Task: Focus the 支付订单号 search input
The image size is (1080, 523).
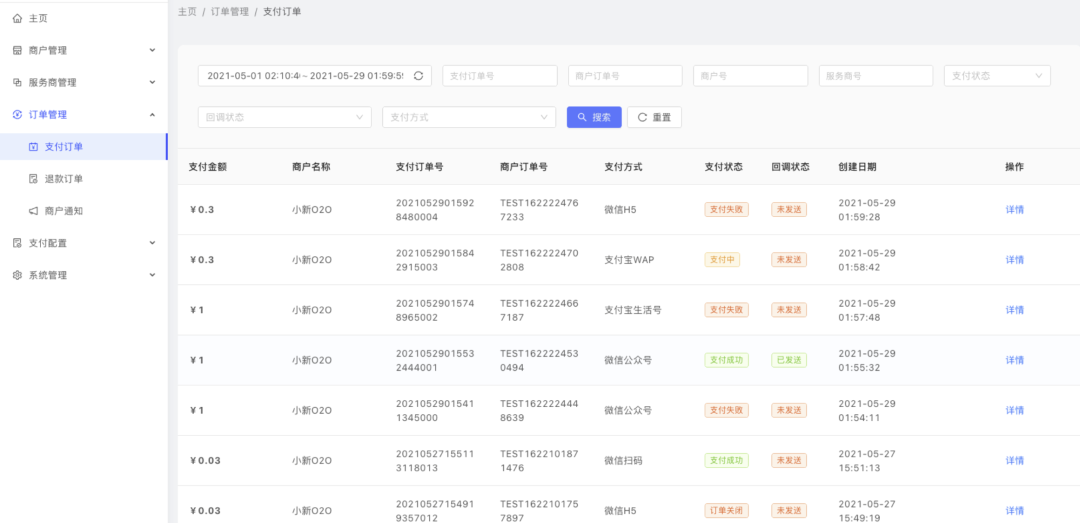Action: coord(499,76)
